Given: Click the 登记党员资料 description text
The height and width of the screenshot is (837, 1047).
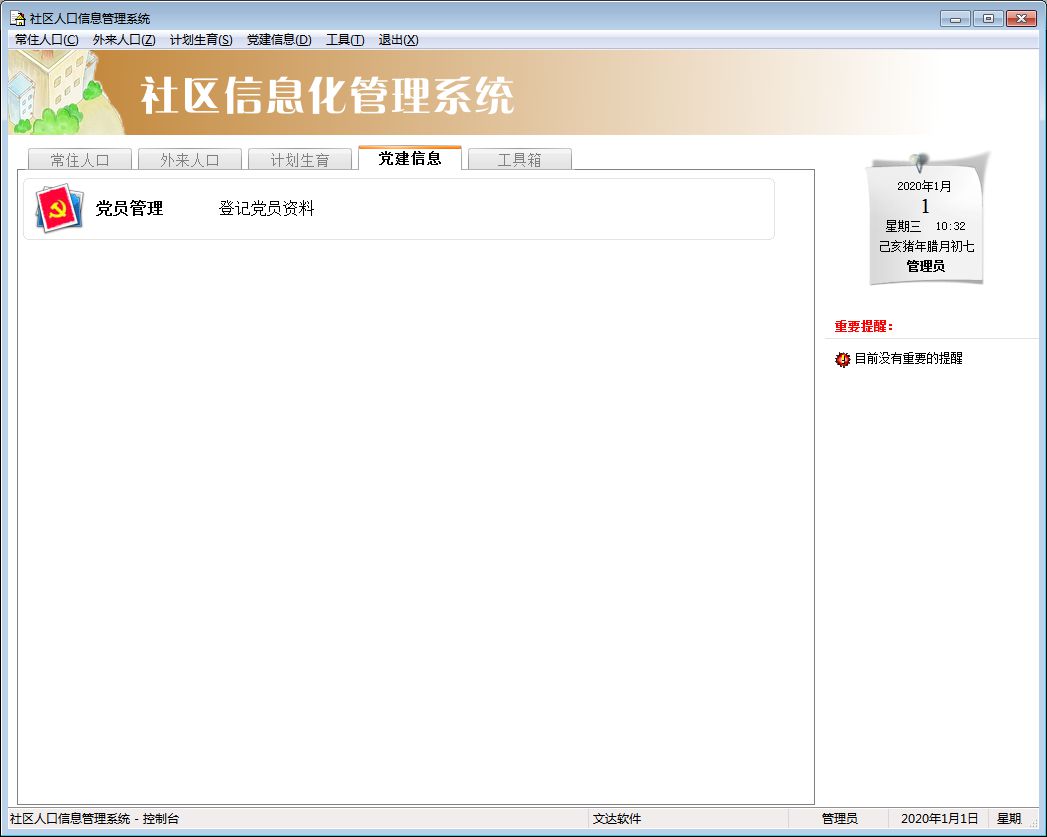Looking at the screenshot, I should point(267,209).
